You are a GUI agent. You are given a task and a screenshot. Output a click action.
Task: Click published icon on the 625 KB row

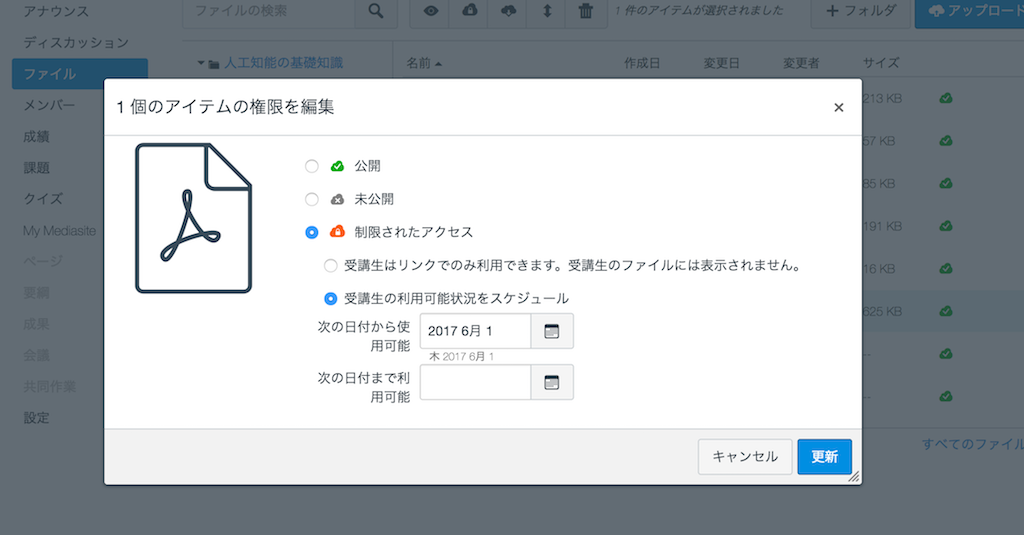coord(946,312)
